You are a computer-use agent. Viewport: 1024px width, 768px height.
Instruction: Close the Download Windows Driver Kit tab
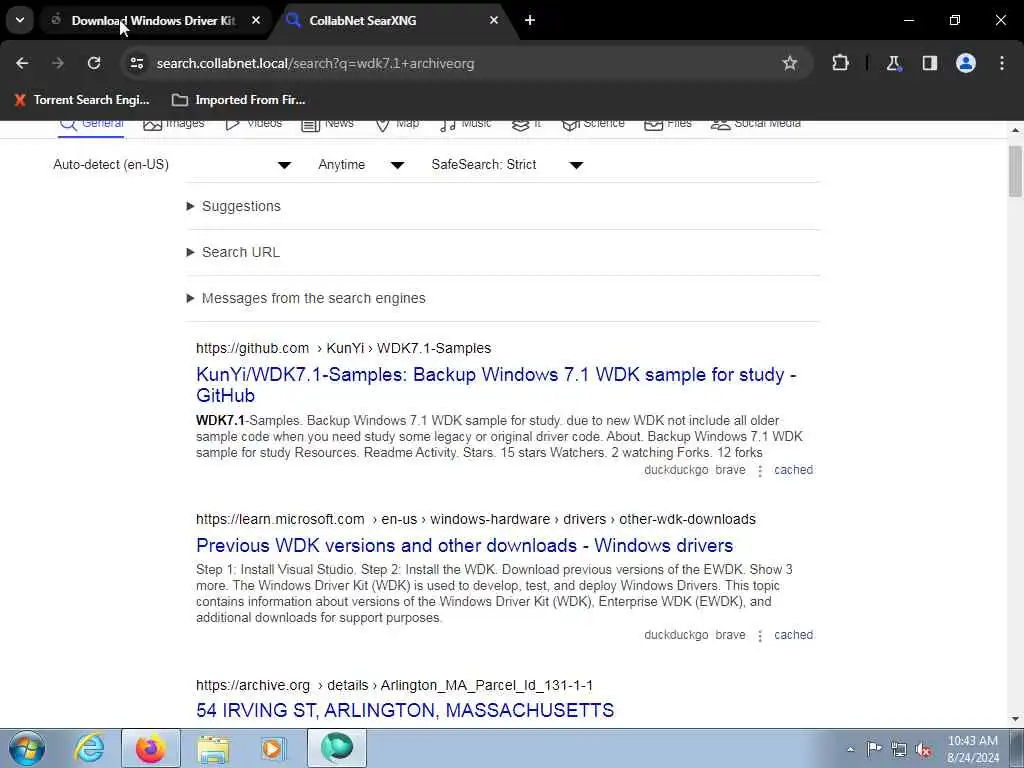pos(256,20)
